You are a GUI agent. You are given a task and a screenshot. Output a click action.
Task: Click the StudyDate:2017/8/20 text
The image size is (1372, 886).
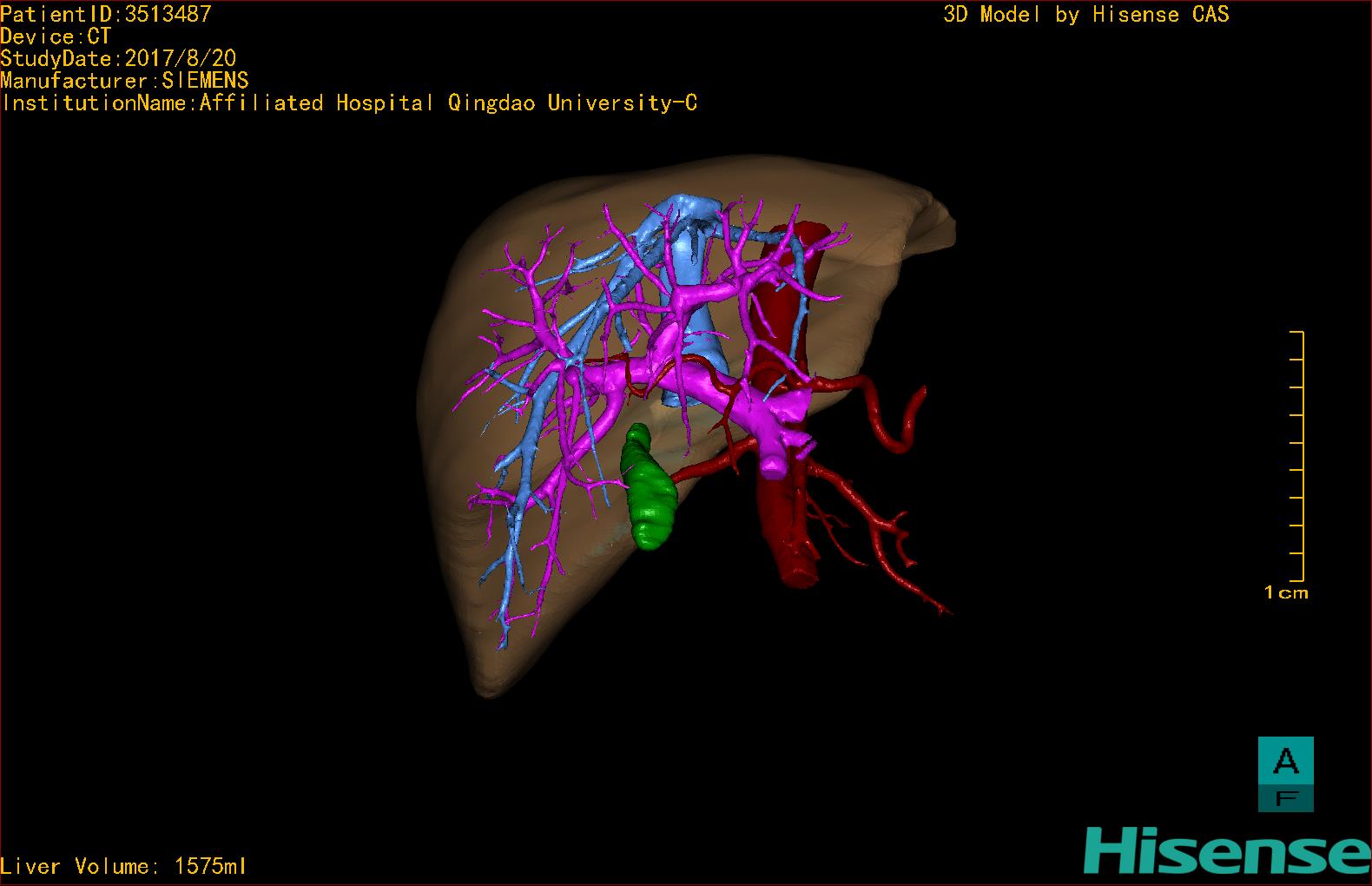pyautogui.click(x=118, y=58)
